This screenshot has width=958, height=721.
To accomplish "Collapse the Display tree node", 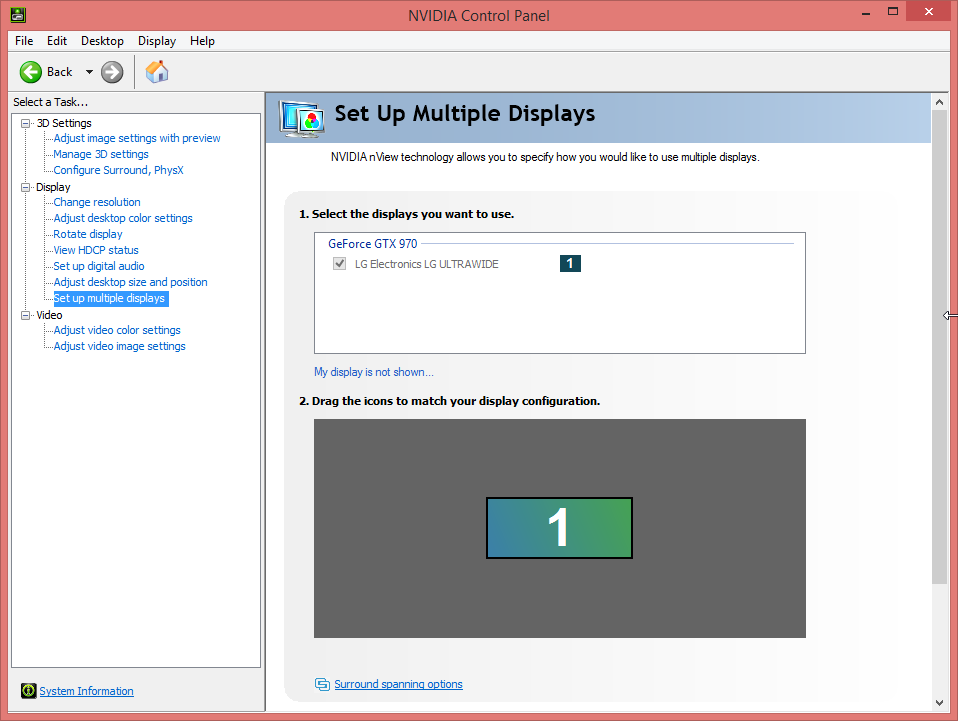I will 26,187.
